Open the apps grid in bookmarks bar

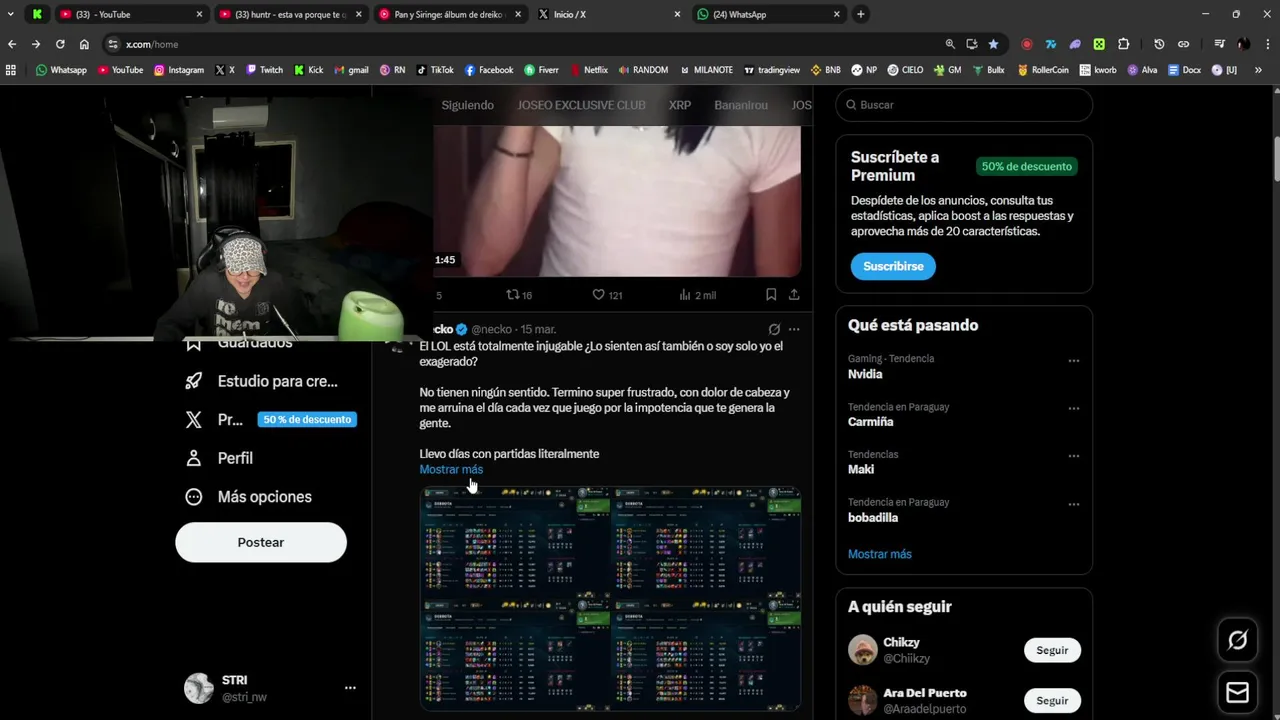[x=11, y=70]
